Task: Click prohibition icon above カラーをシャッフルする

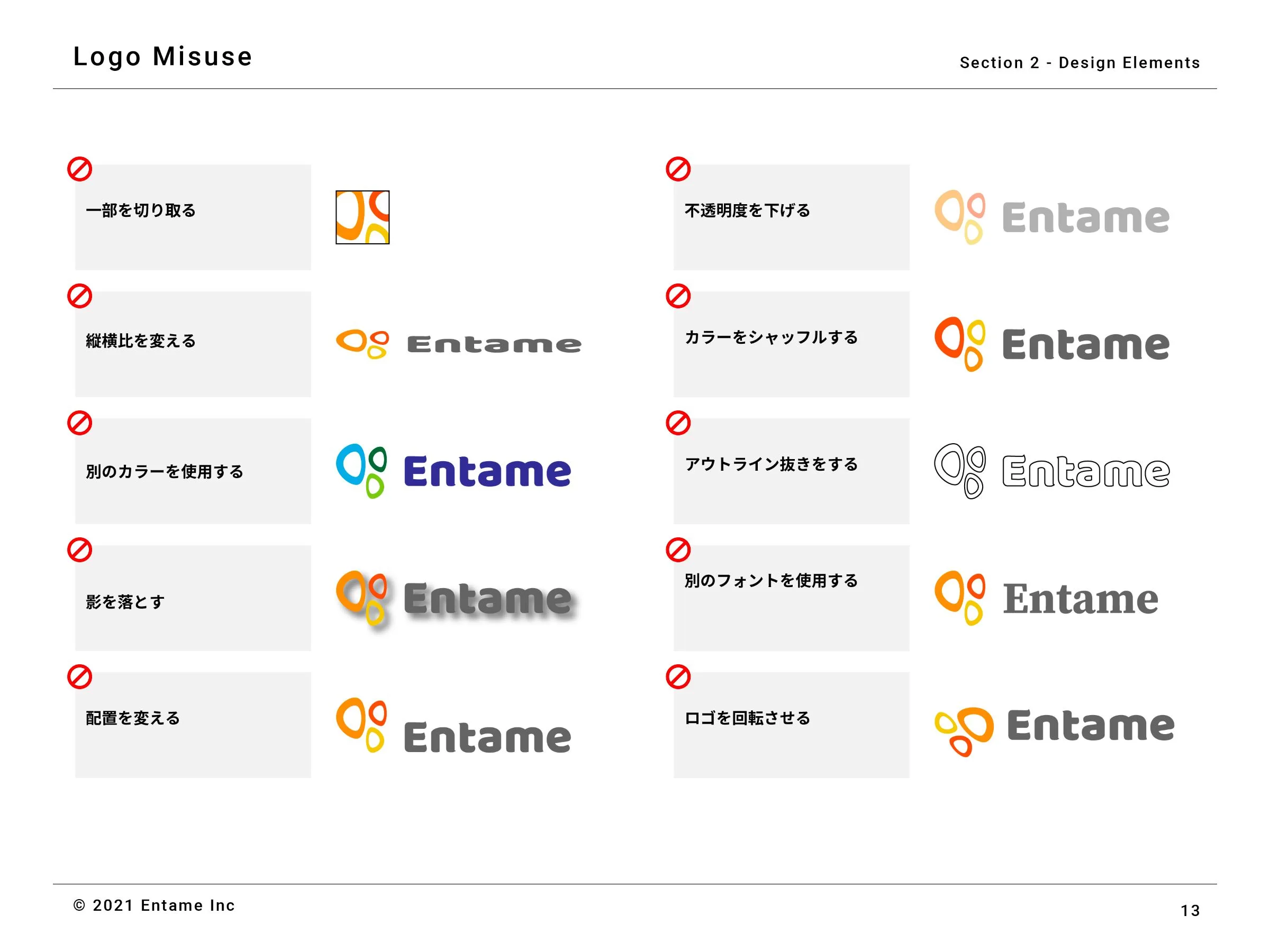Action: [678, 296]
